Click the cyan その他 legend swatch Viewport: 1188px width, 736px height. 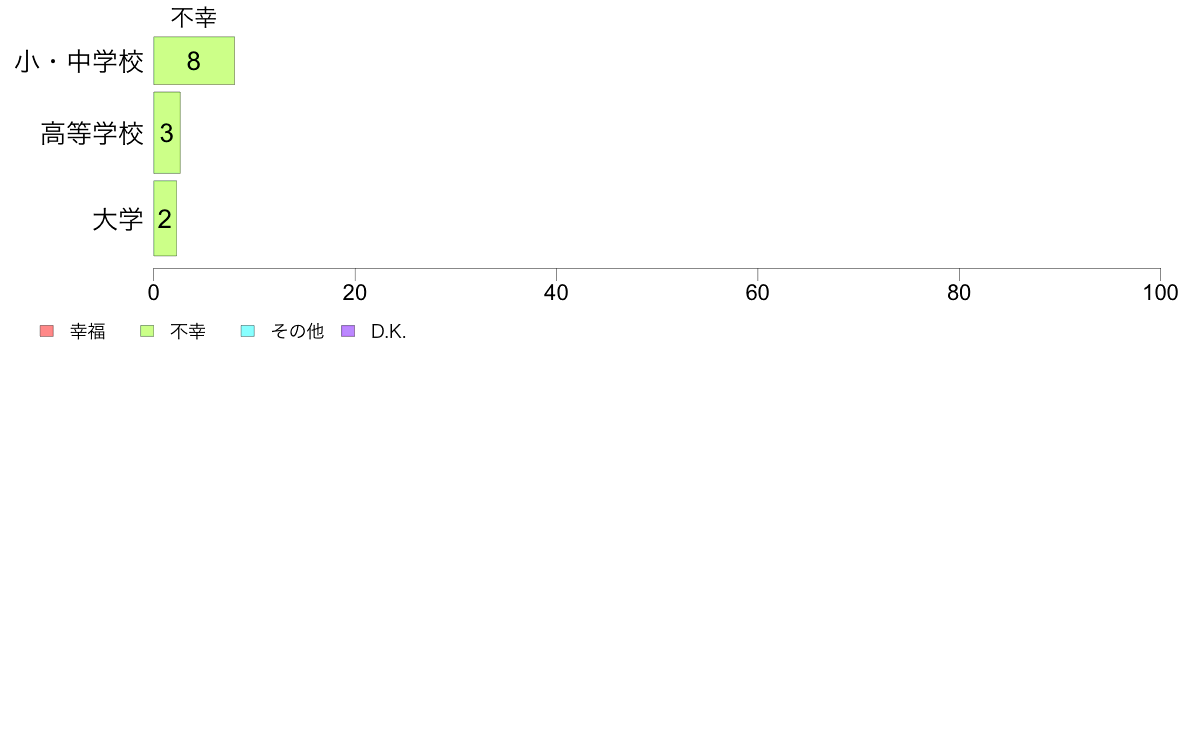point(248,331)
